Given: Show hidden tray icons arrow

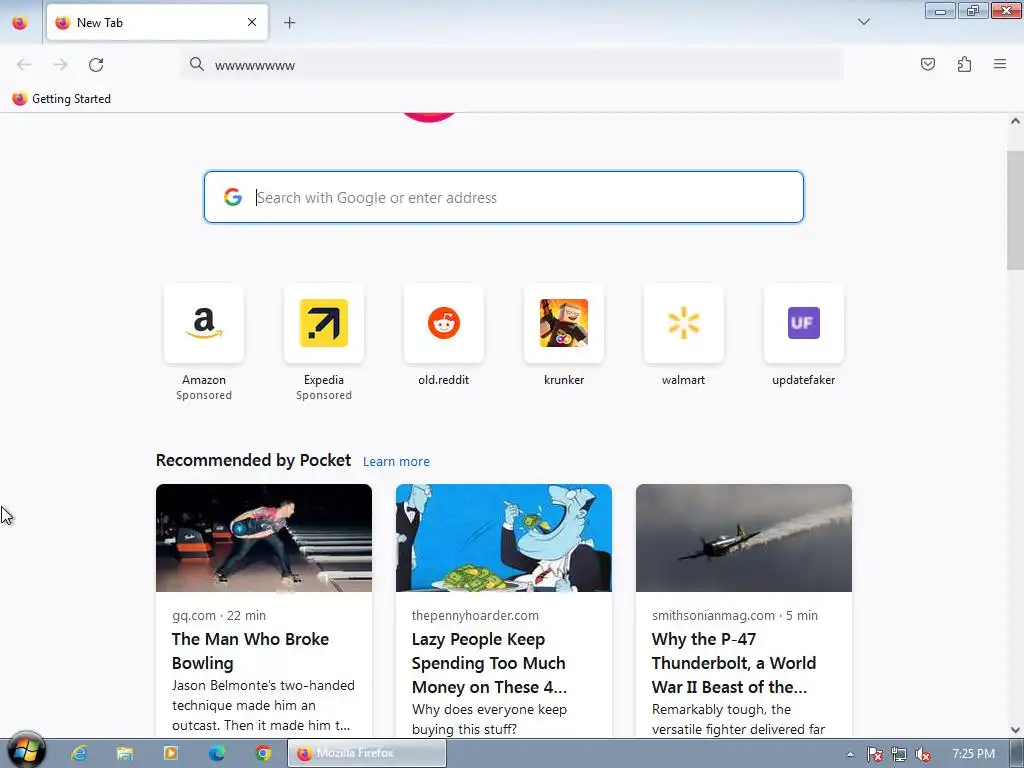Looking at the screenshot, I should pos(850,754).
